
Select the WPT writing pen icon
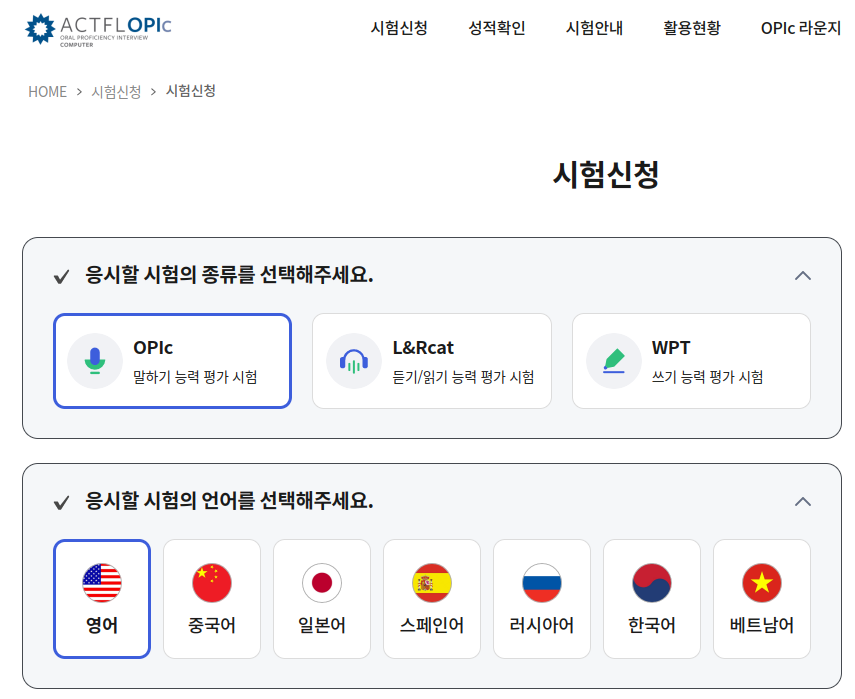point(613,358)
